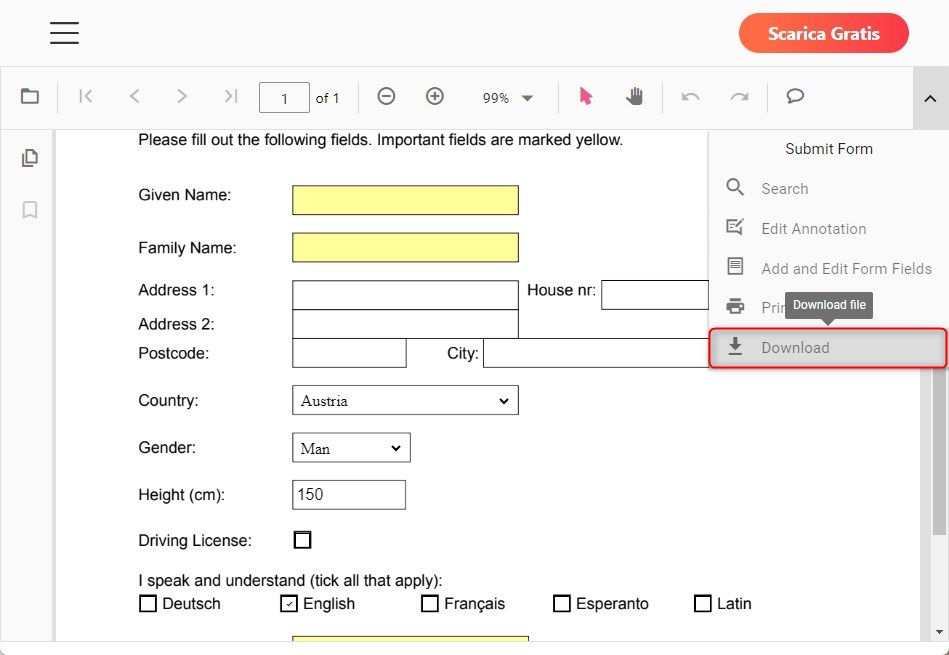Zoom out with the minus icon

(x=386, y=97)
